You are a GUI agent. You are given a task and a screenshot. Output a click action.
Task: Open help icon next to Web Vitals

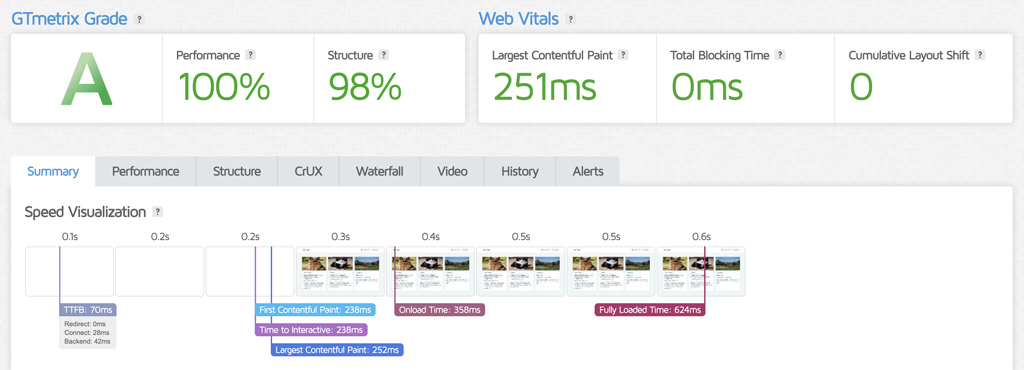570,20
